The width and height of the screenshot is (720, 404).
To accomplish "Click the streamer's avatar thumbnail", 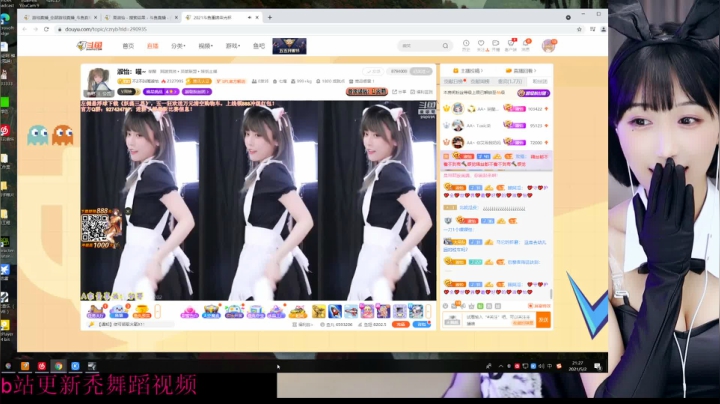I will point(99,81).
